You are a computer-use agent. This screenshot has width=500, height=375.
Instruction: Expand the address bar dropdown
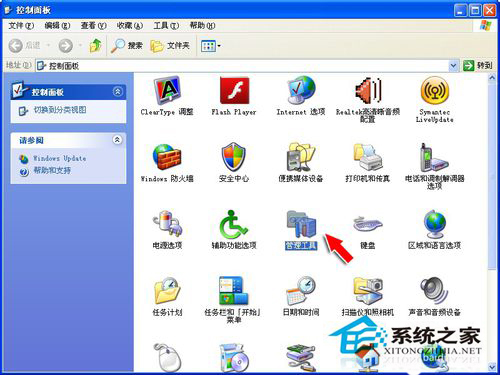[453, 66]
